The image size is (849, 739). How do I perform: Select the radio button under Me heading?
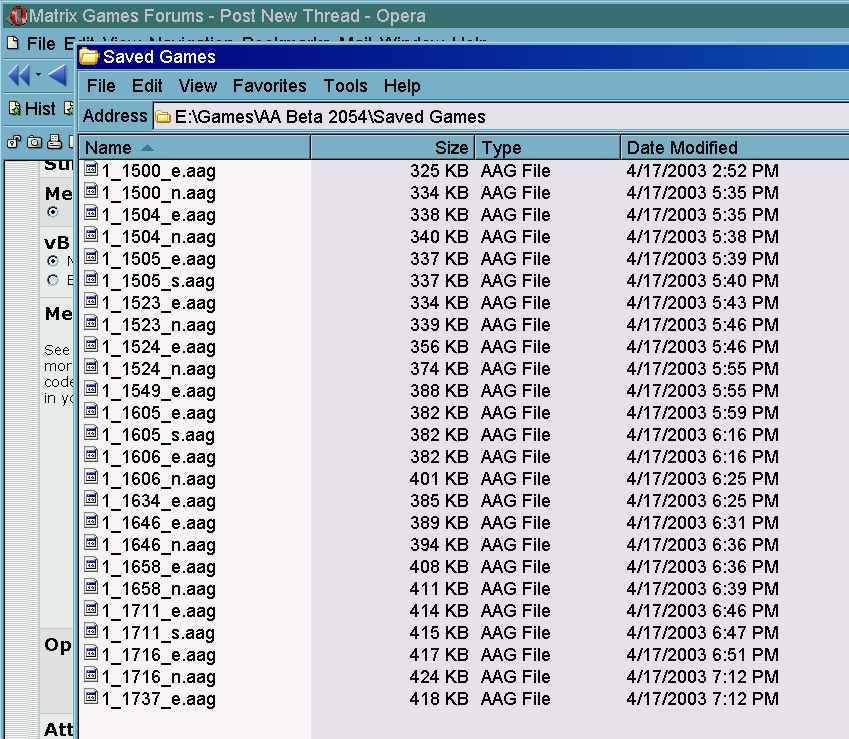click(53, 212)
